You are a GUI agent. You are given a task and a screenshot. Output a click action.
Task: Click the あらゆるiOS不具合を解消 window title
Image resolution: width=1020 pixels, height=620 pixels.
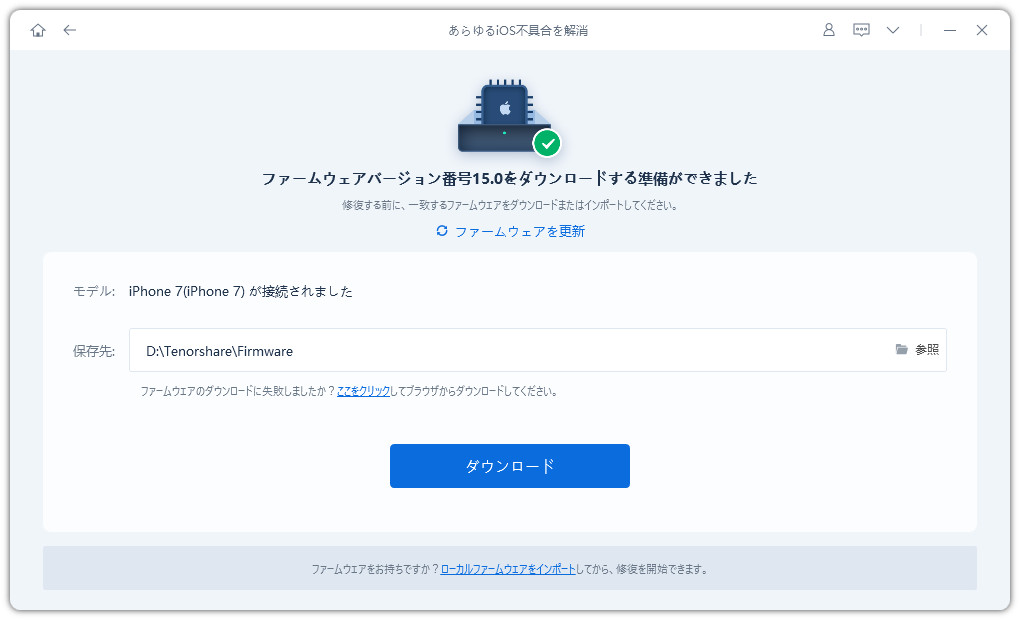tap(518, 31)
